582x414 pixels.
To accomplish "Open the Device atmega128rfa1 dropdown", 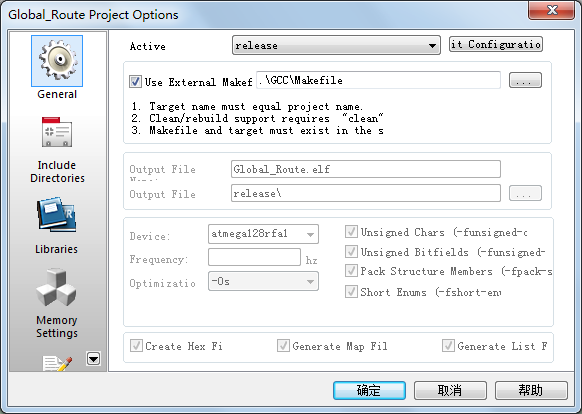I will 263,234.
